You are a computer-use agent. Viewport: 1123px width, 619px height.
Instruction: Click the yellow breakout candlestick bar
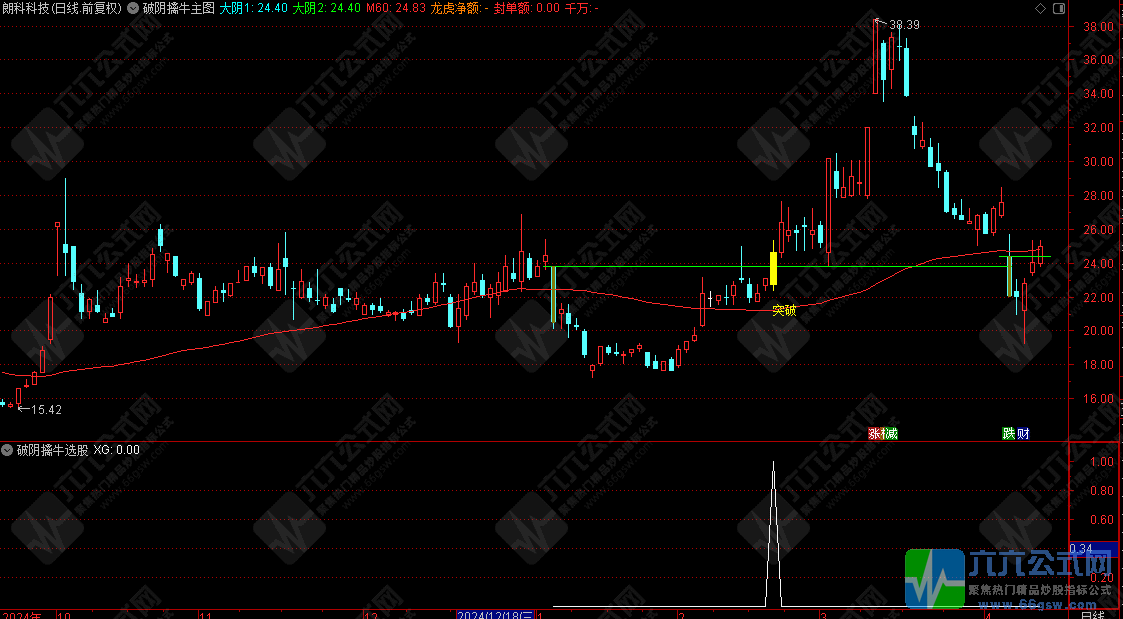tap(773, 268)
